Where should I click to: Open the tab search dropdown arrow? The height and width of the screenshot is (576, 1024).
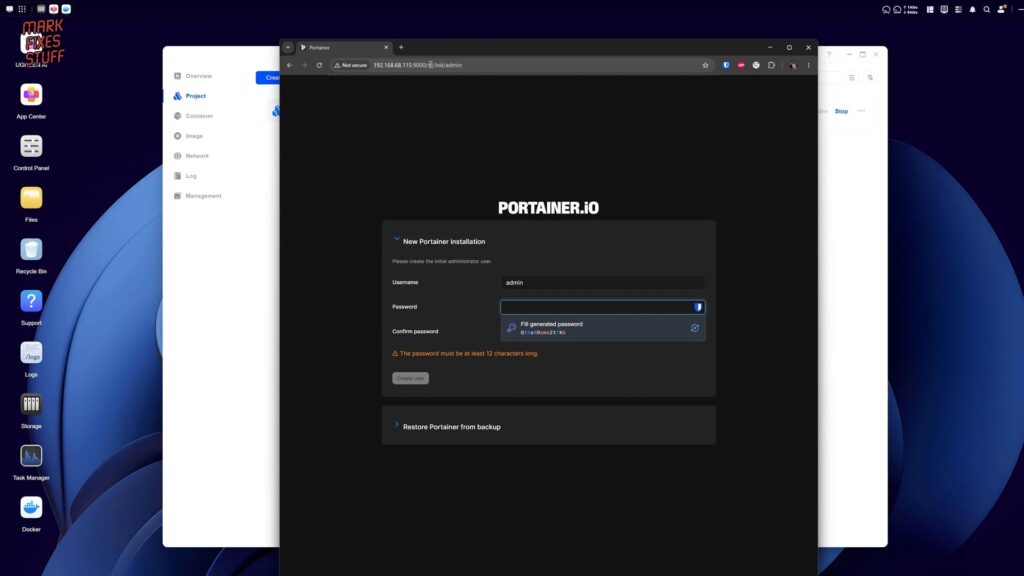pos(287,47)
